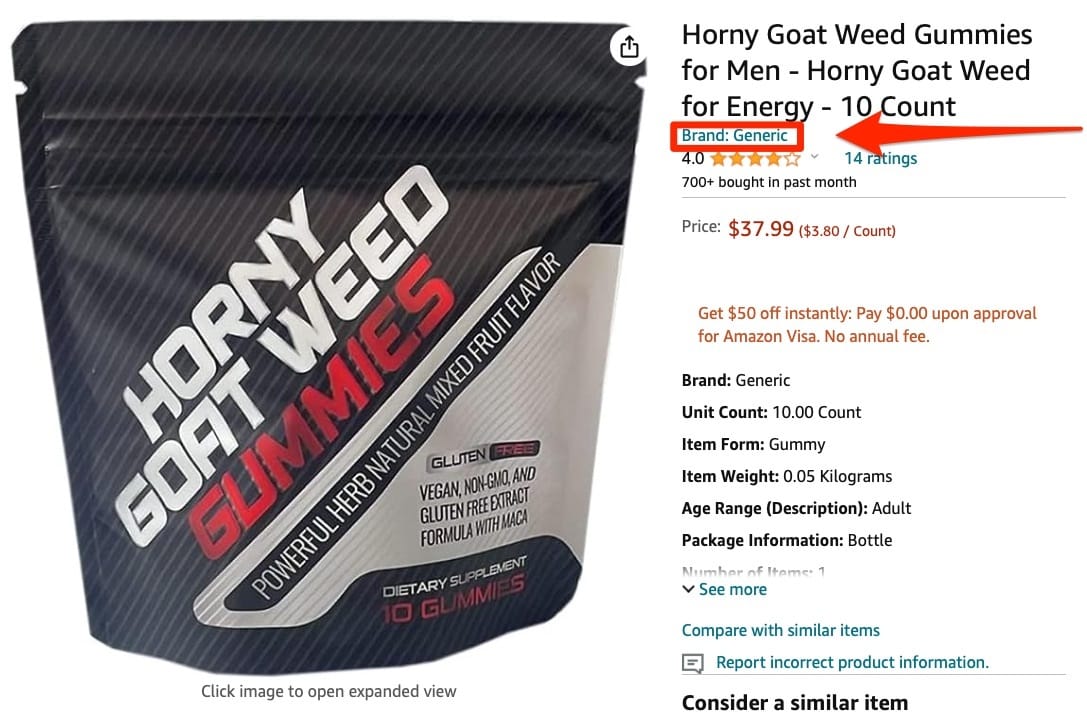Screen dimensions: 1087x719
Task: View the 14 ratings link
Action: coord(880,158)
